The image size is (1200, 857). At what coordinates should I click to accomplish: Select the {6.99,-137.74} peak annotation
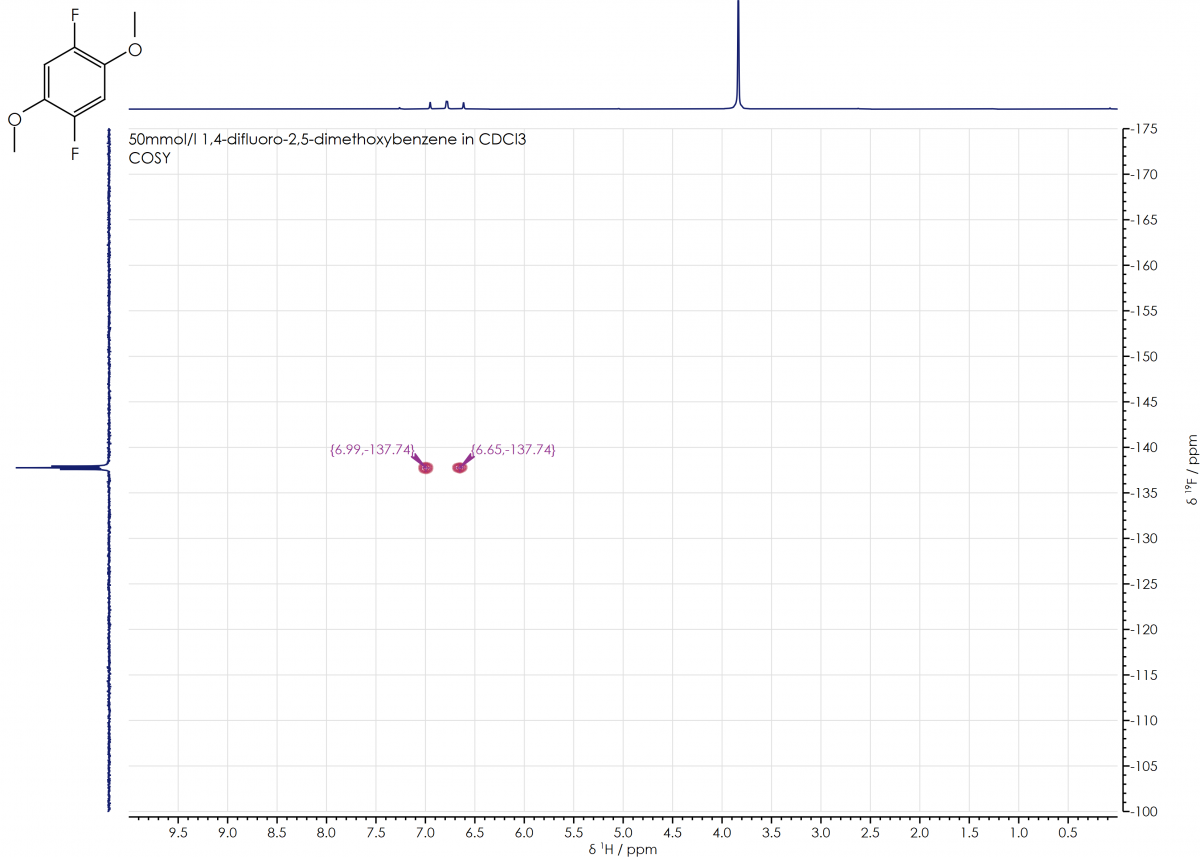[x=371, y=450]
